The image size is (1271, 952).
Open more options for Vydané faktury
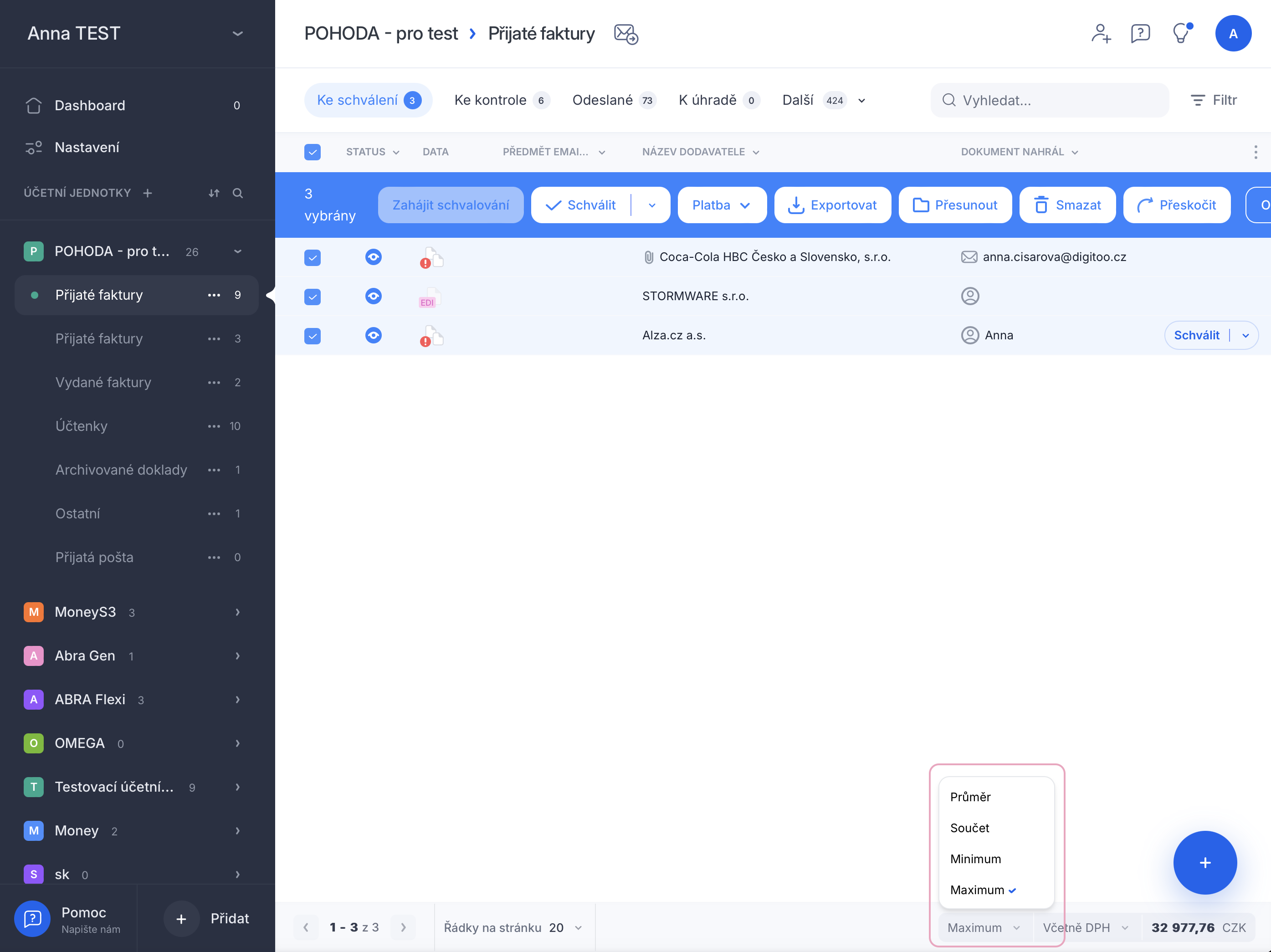click(214, 383)
